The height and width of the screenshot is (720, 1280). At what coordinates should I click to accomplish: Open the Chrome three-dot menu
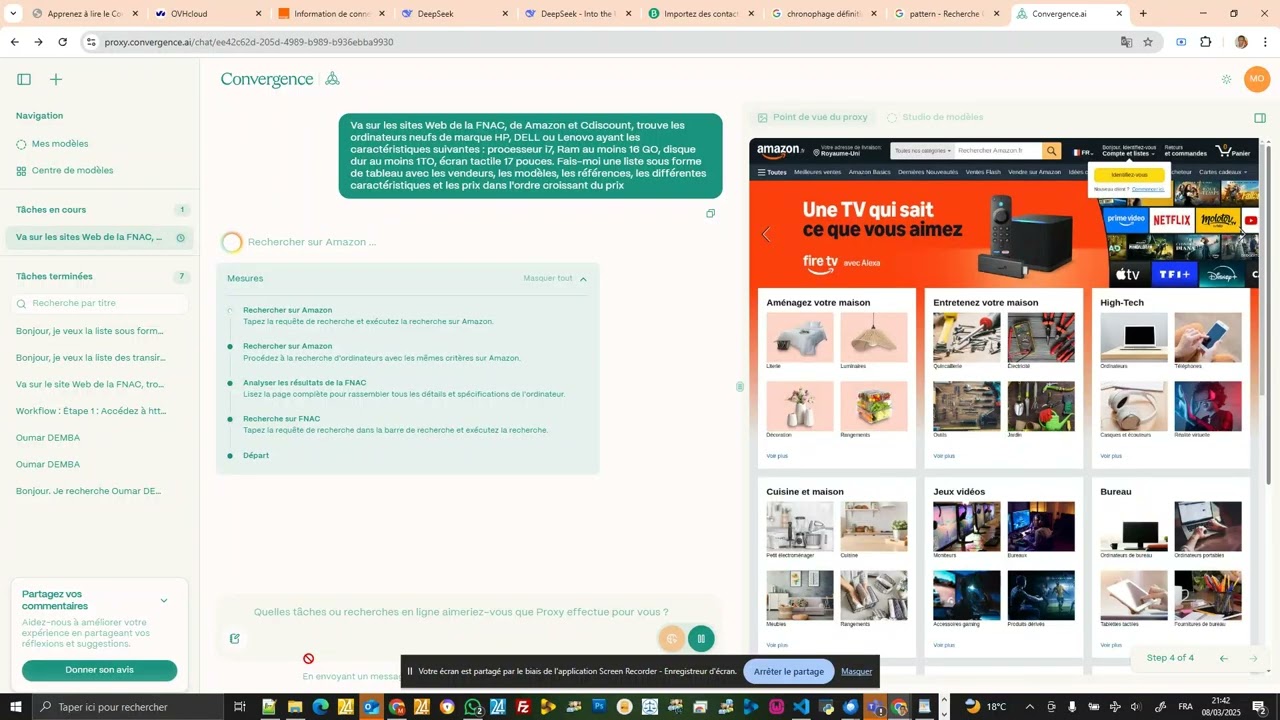pos(1266,42)
